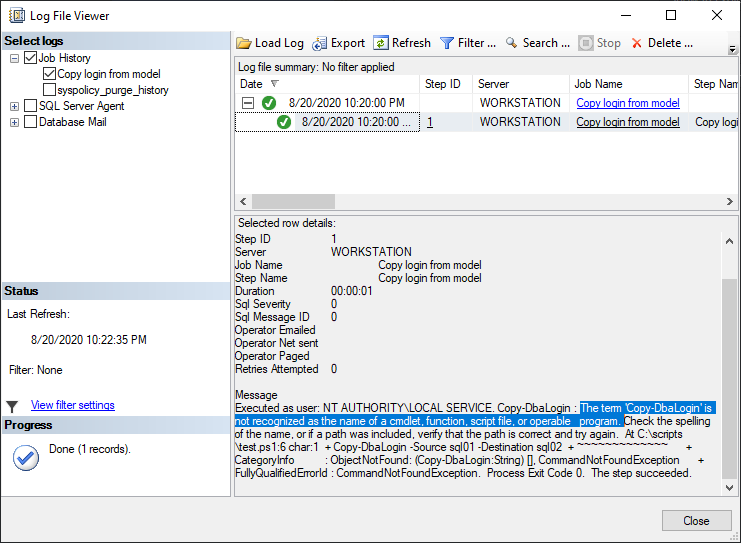Image resolution: width=741 pixels, height=543 pixels.
Task: Click the Done progress checkmark icon
Action: (x=26, y=458)
